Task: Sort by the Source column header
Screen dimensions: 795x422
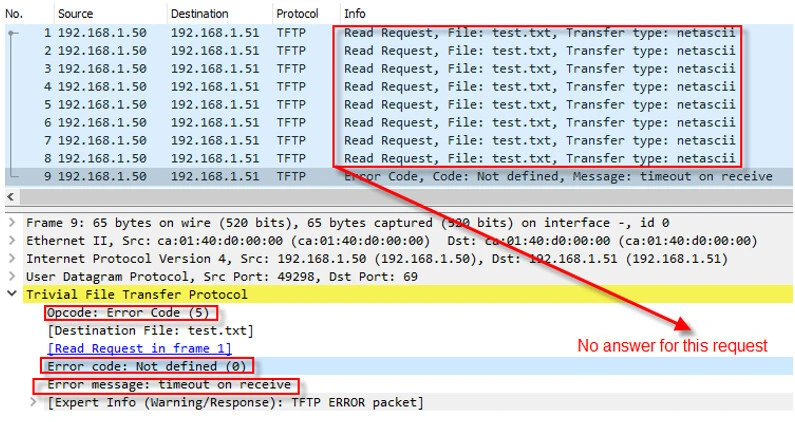Action: pos(75,14)
